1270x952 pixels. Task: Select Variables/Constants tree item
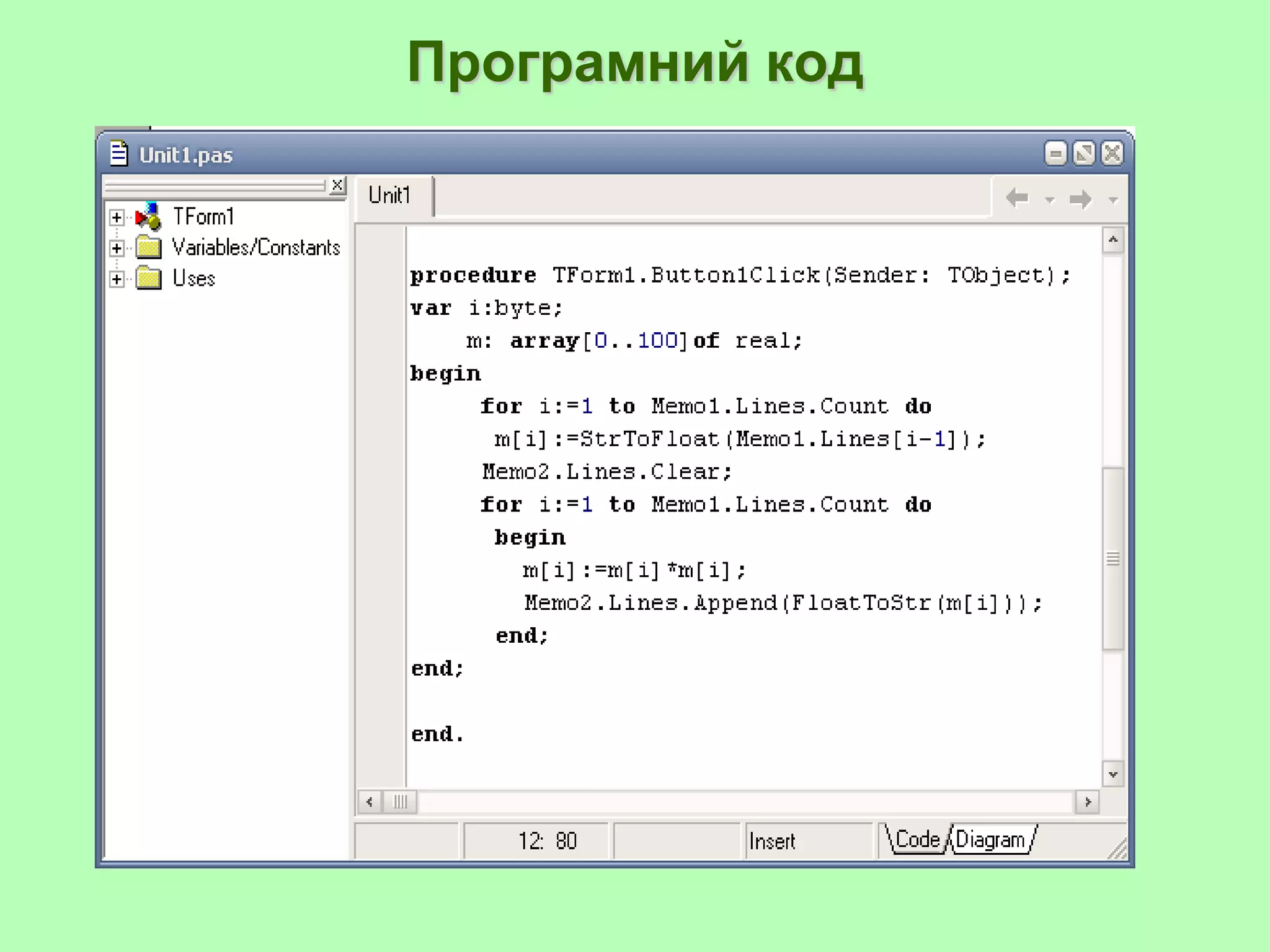(x=256, y=247)
